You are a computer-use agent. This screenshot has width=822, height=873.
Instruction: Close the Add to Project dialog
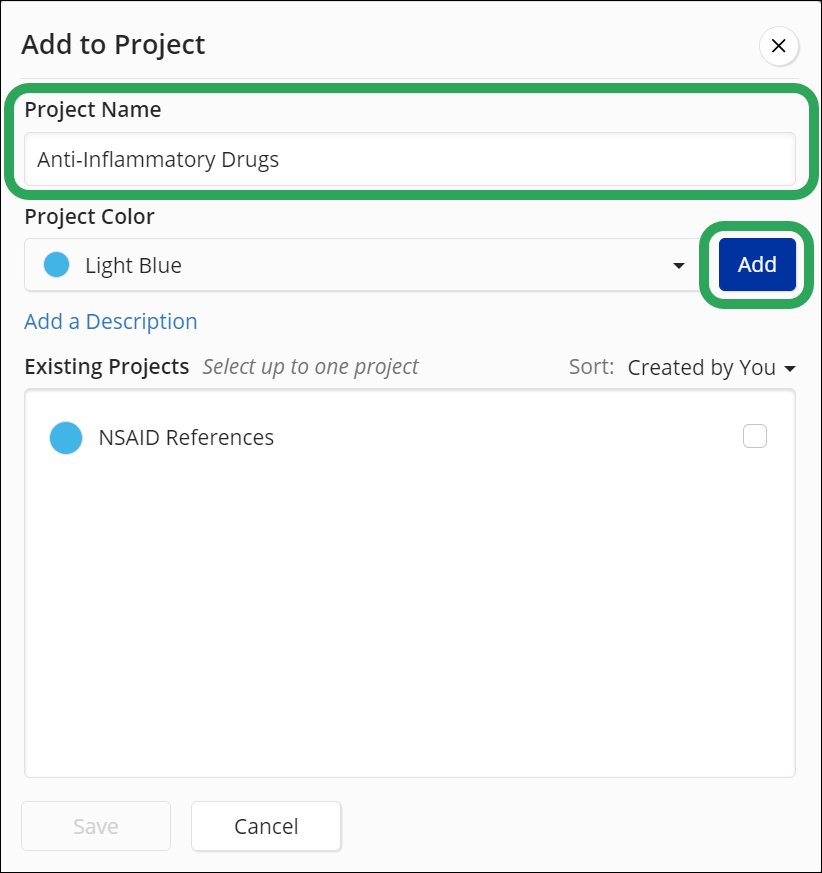[x=778, y=46]
